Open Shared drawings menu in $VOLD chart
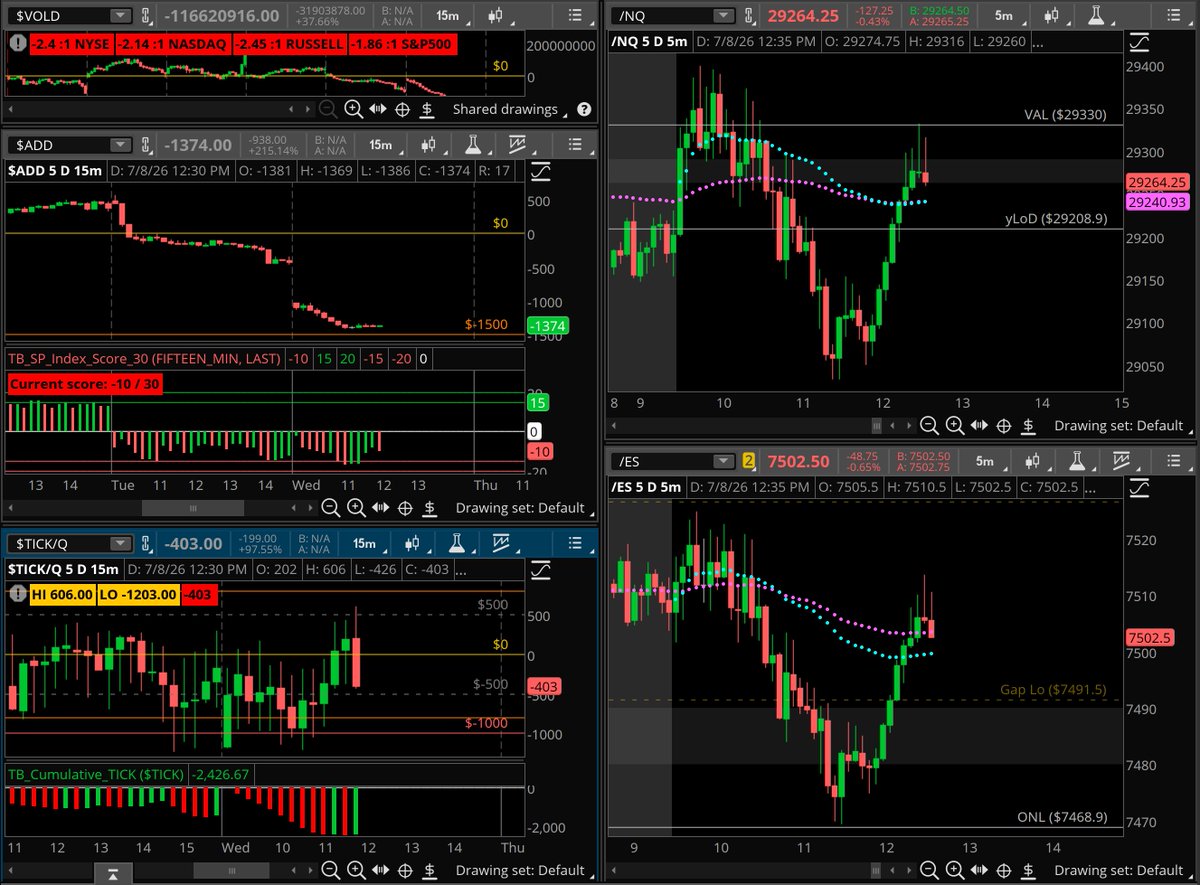The height and width of the screenshot is (885, 1200). (x=509, y=110)
